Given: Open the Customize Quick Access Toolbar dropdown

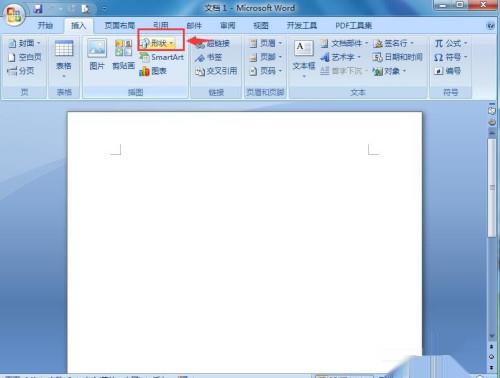Looking at the screenshot, I should point(104,9).
